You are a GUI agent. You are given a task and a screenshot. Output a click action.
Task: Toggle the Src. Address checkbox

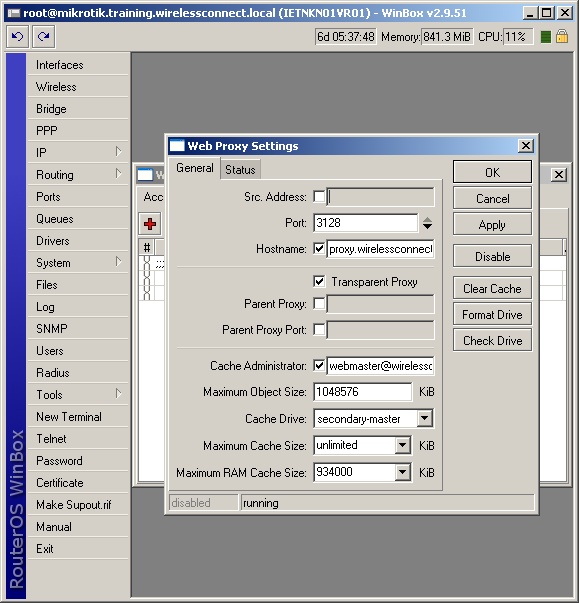coord(319,197)
